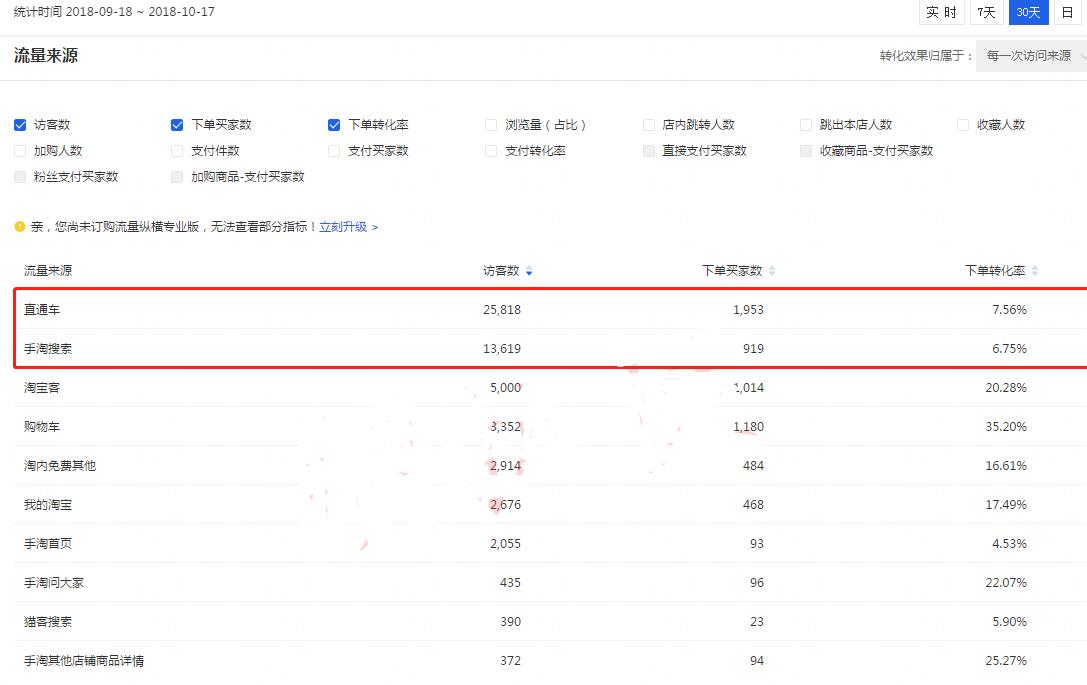Image resolution: width=1087 pixels, height=685 pixels.
Task: Switch to the 实时 time view
Action: [941, 13]
